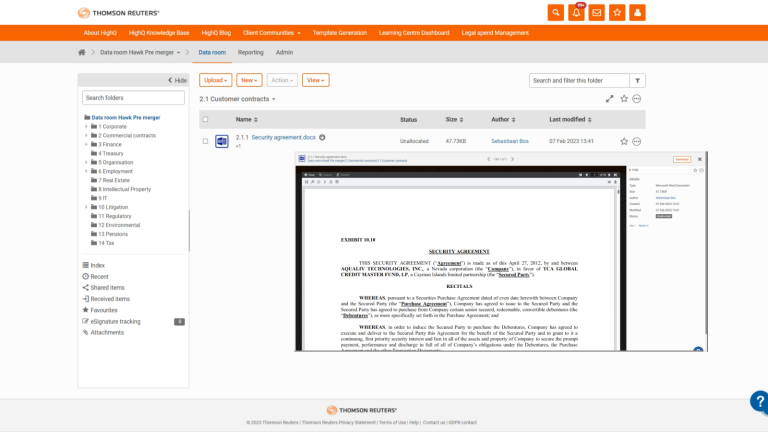The width and height of the screenshot is (768, 432).
Task: Click the Search folders input field
Action: coord(134,98)
